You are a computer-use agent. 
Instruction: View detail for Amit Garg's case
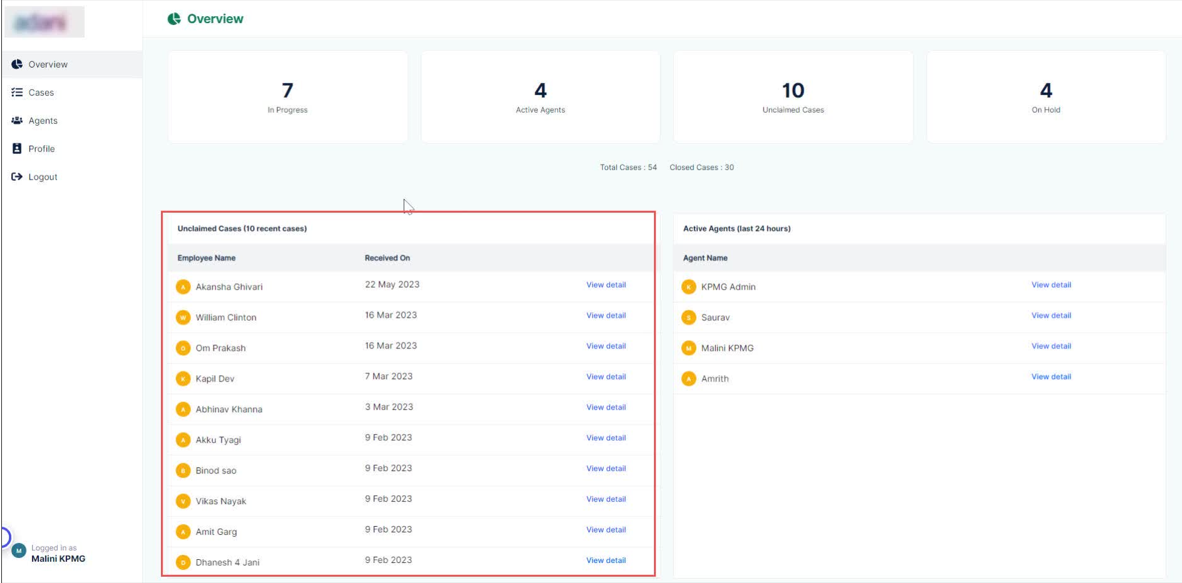[606, 529]
